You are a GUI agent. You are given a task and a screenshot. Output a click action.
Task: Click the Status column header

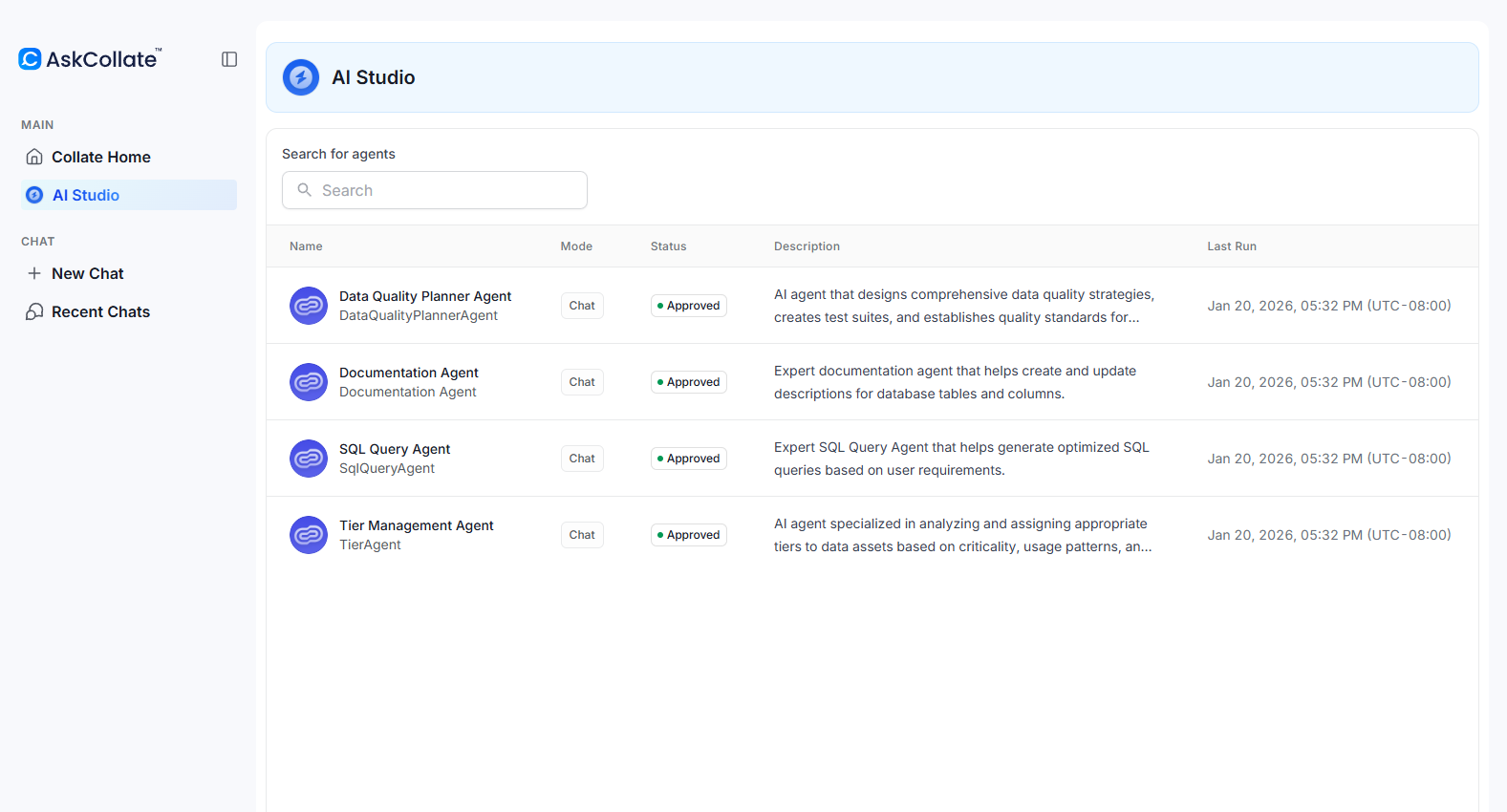[668, 246]
